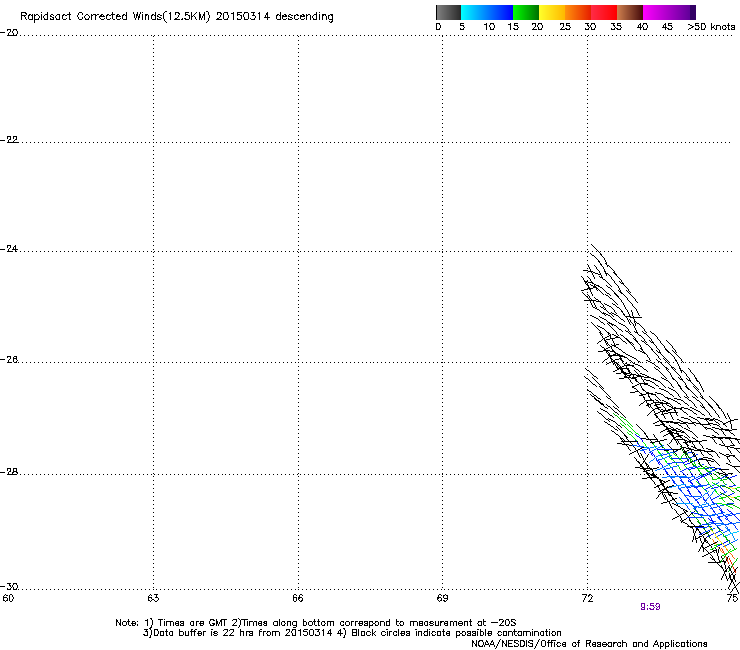This screenshot has width=740, height=650.
Task: Click the -30 latitude axis label
Action: (9, 587)
